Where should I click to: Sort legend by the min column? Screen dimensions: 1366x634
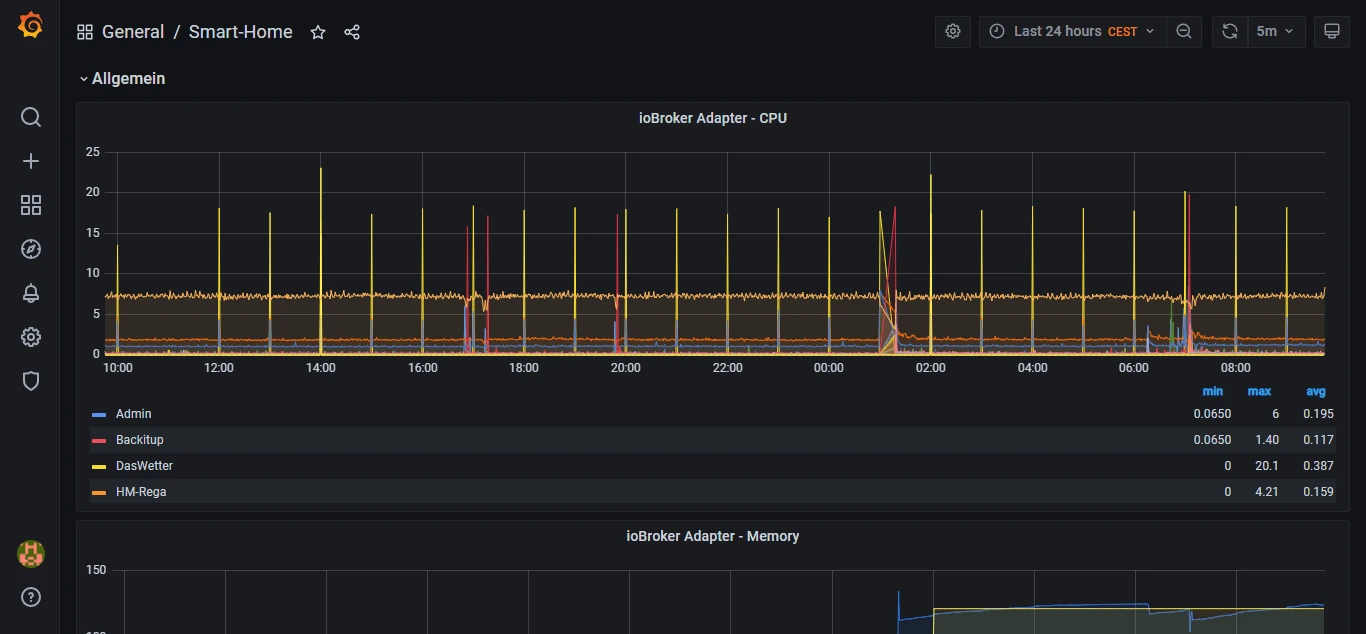point(1212,391)
